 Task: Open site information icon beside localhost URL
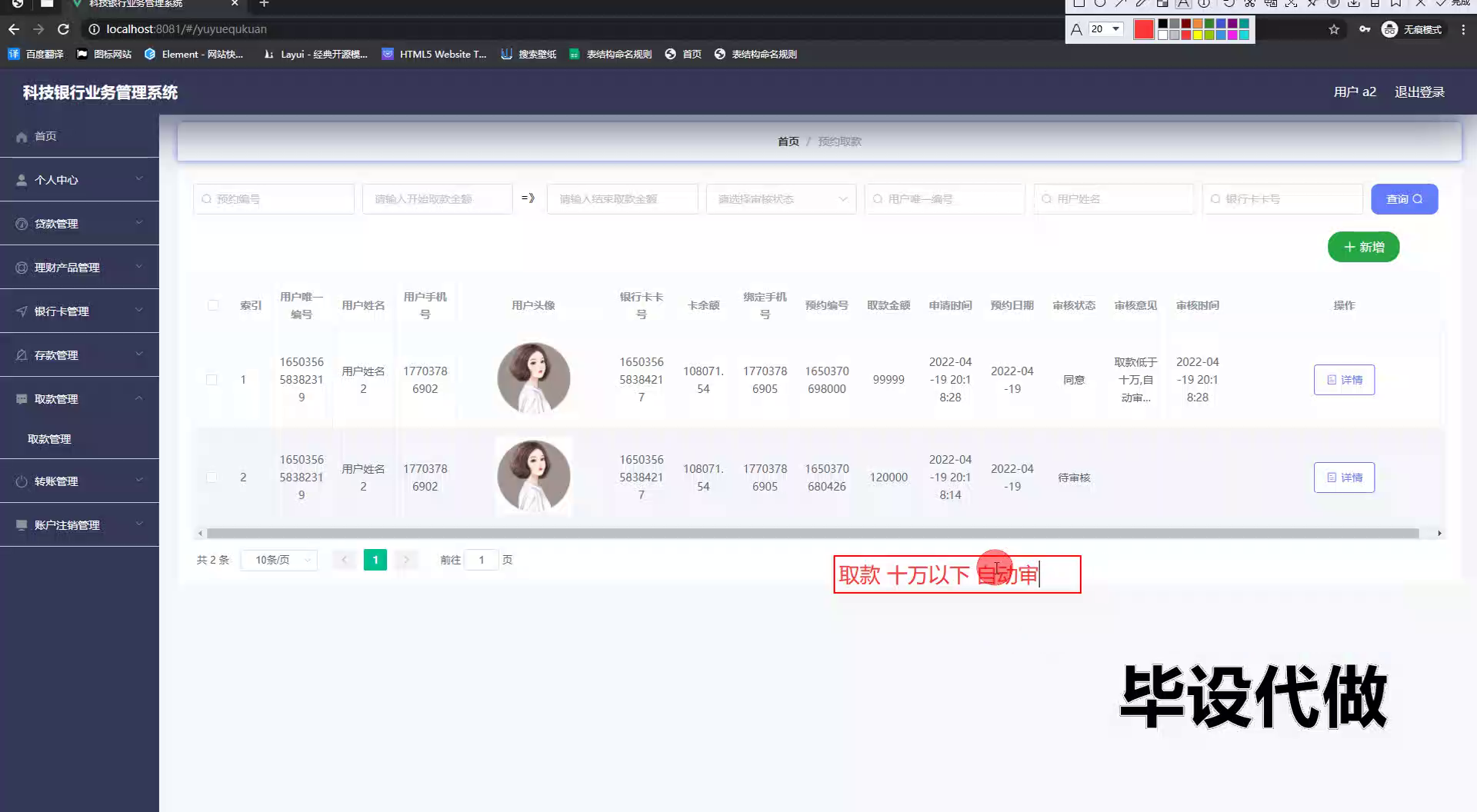pyautogui.click(x=94, y=29)
